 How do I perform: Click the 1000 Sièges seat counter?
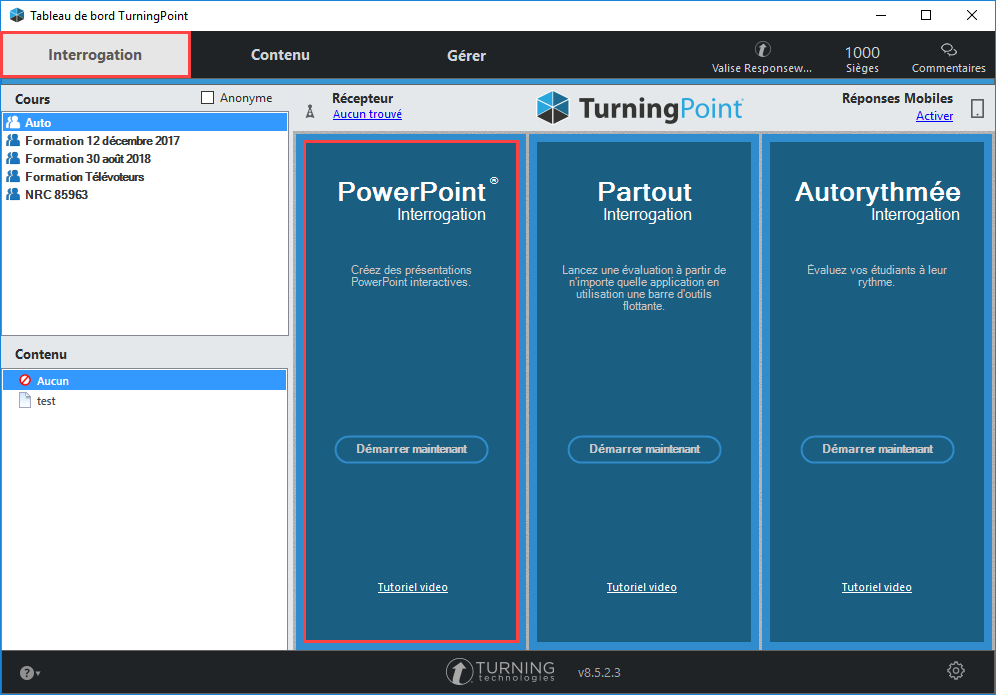point(862,58)
